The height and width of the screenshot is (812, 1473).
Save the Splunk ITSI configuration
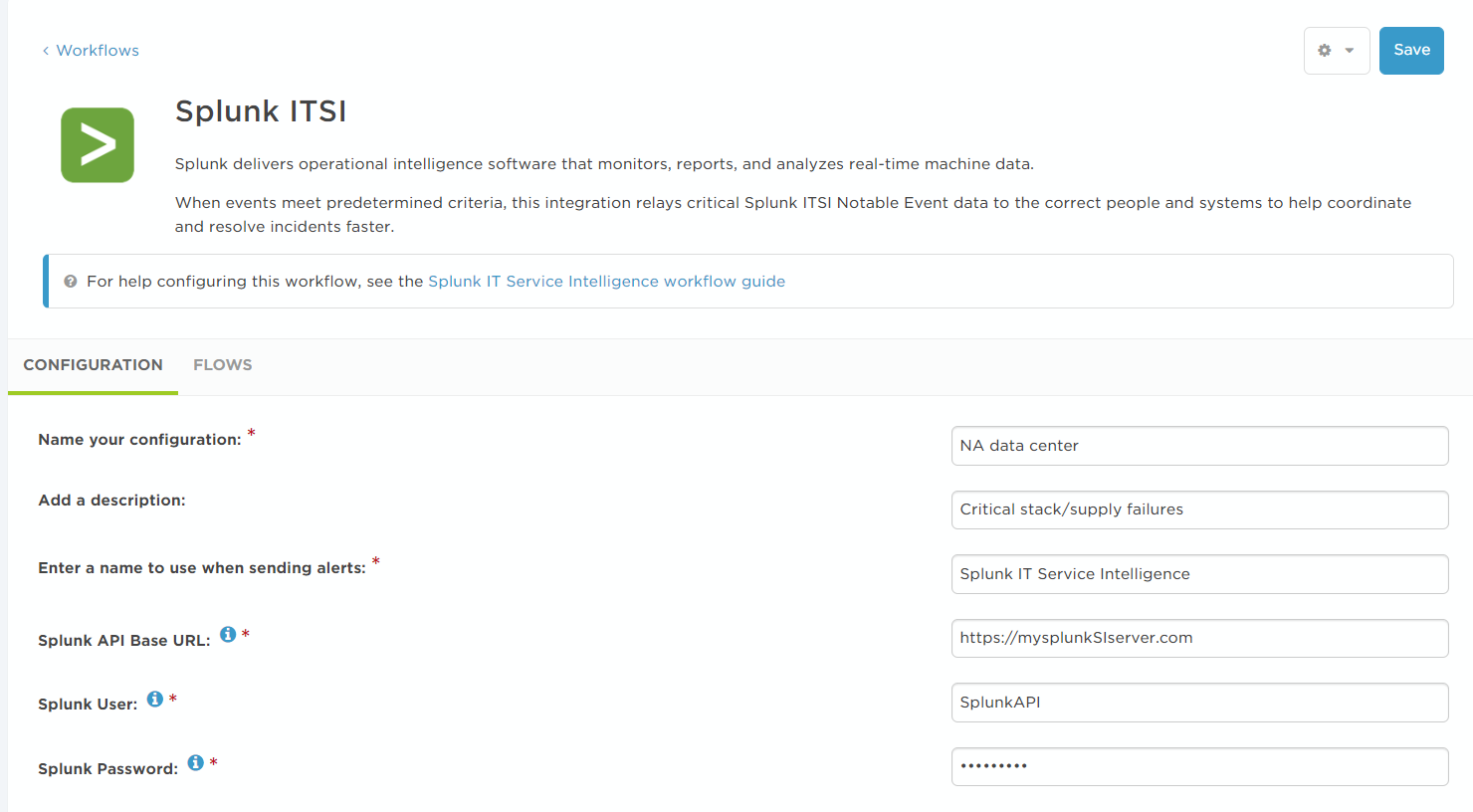pos(1411,51)
